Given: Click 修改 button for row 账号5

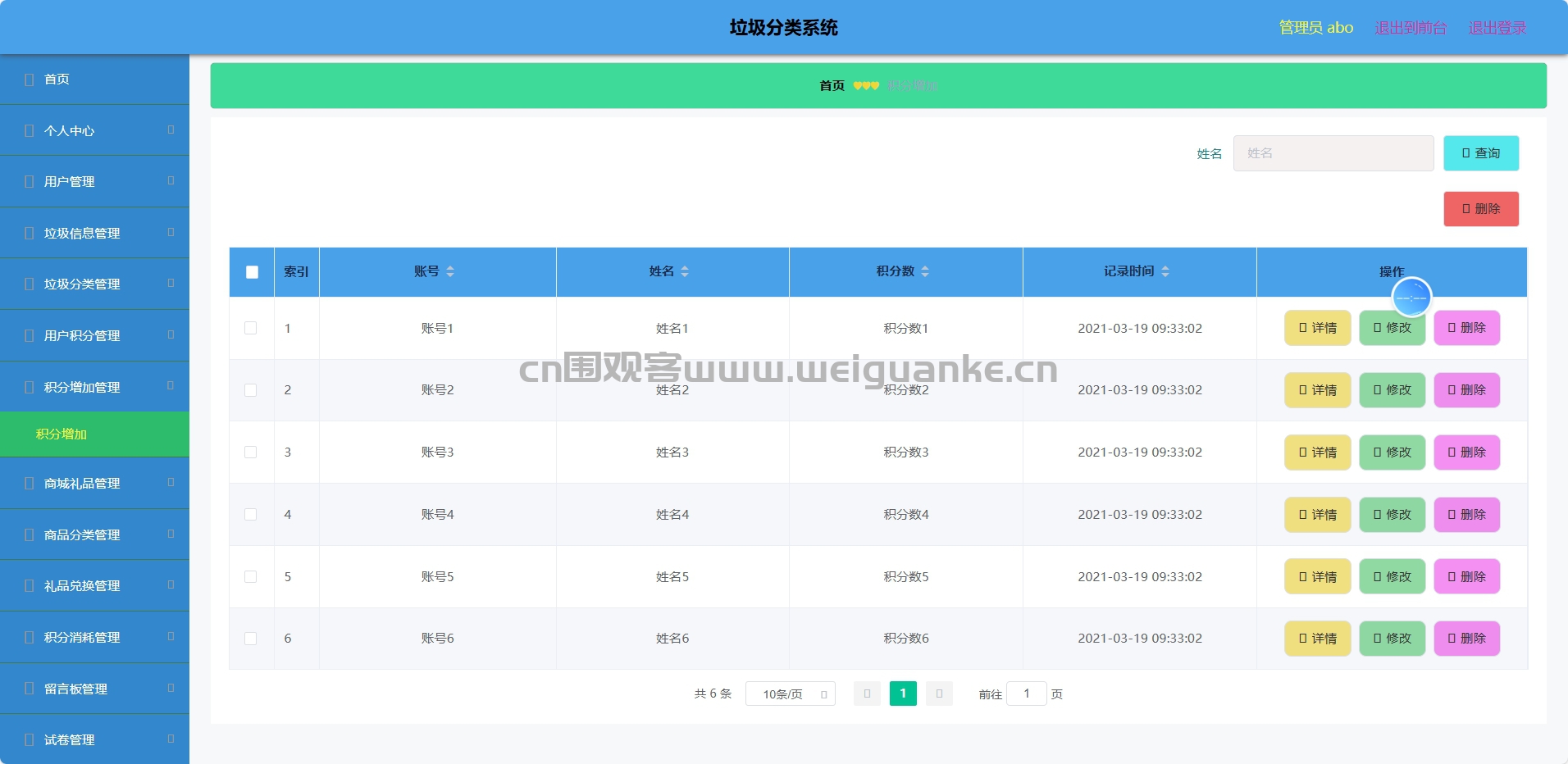Looking at the screenshot, I should pos(1393,577).
